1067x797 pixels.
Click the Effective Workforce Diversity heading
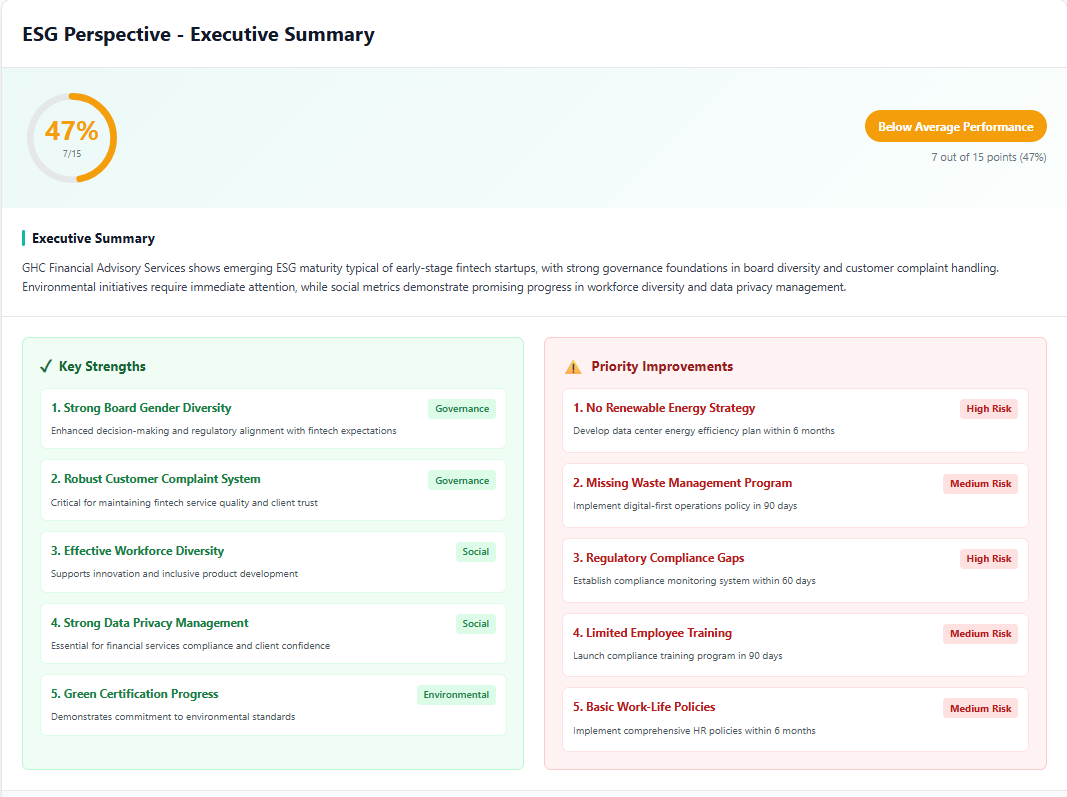pos(137,551)
